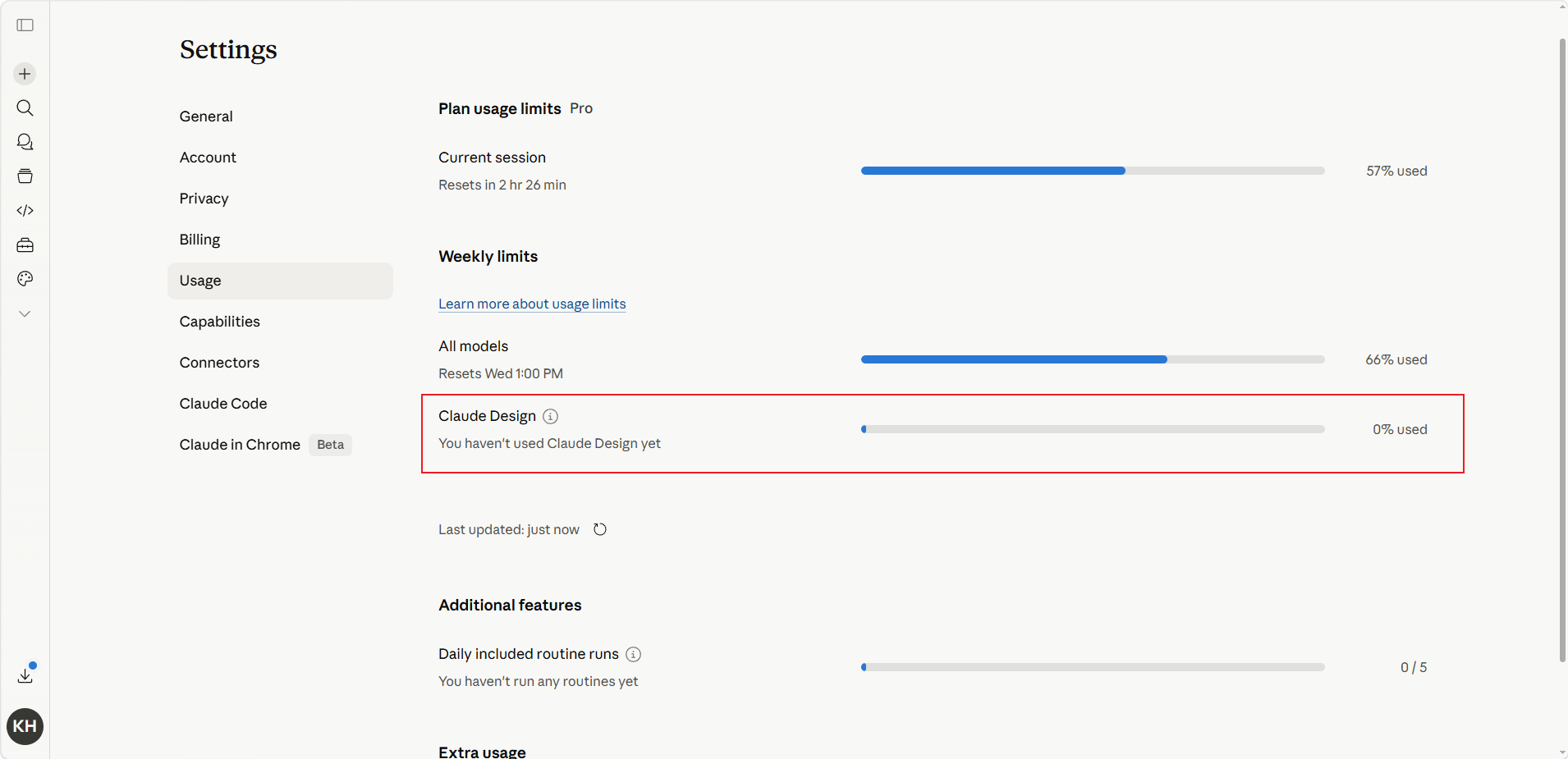Click the "Resets in 2 hr 26 min" text
The height and width of the screenshot is (759, 1568).
(502, 185)
